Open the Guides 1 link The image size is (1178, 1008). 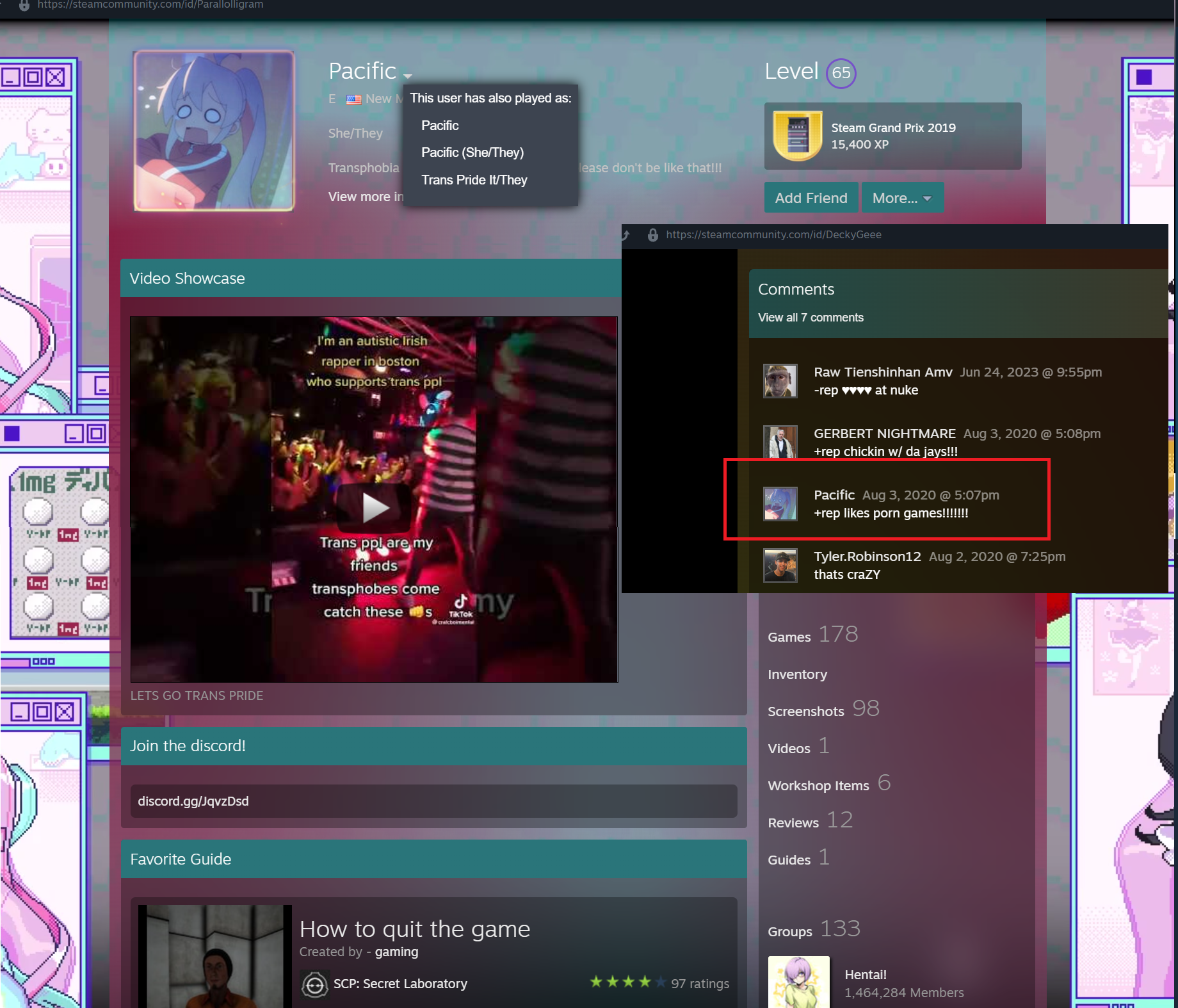(798, 858)
